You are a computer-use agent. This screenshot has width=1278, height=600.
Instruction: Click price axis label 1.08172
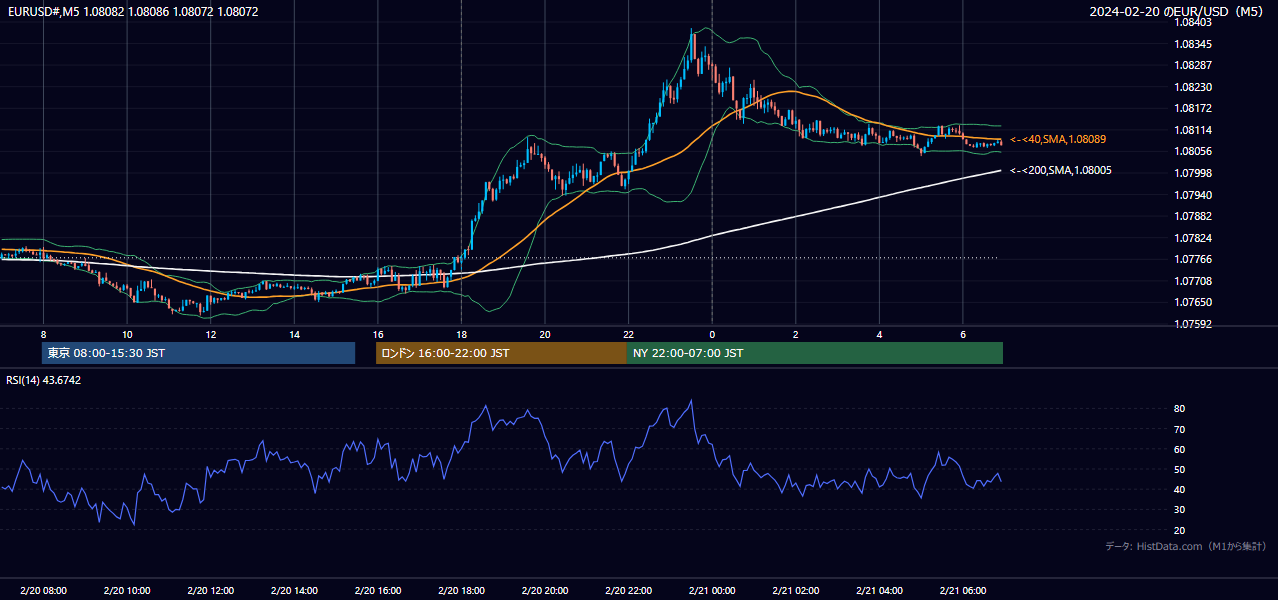pos(1192,108)
